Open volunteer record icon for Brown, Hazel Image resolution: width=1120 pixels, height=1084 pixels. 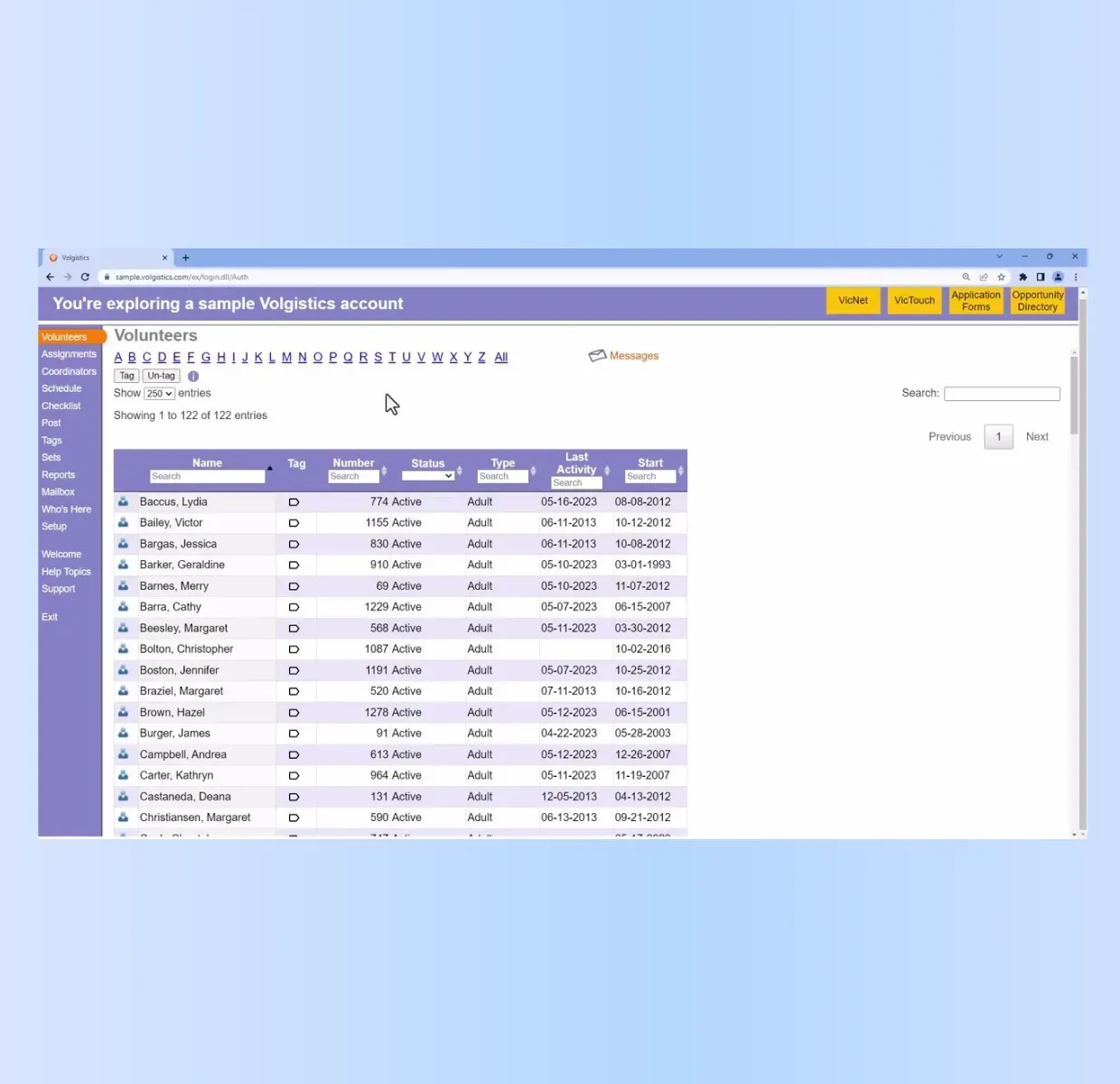(x=123, y=712)
